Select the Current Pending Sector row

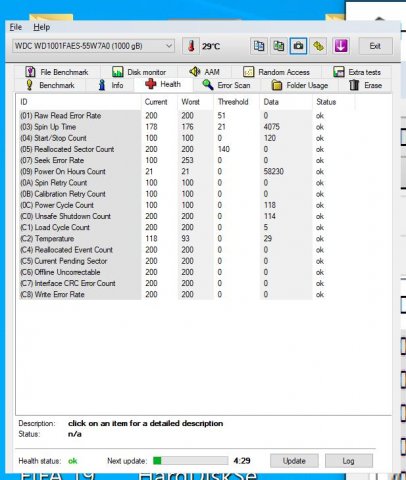point(187,261)
